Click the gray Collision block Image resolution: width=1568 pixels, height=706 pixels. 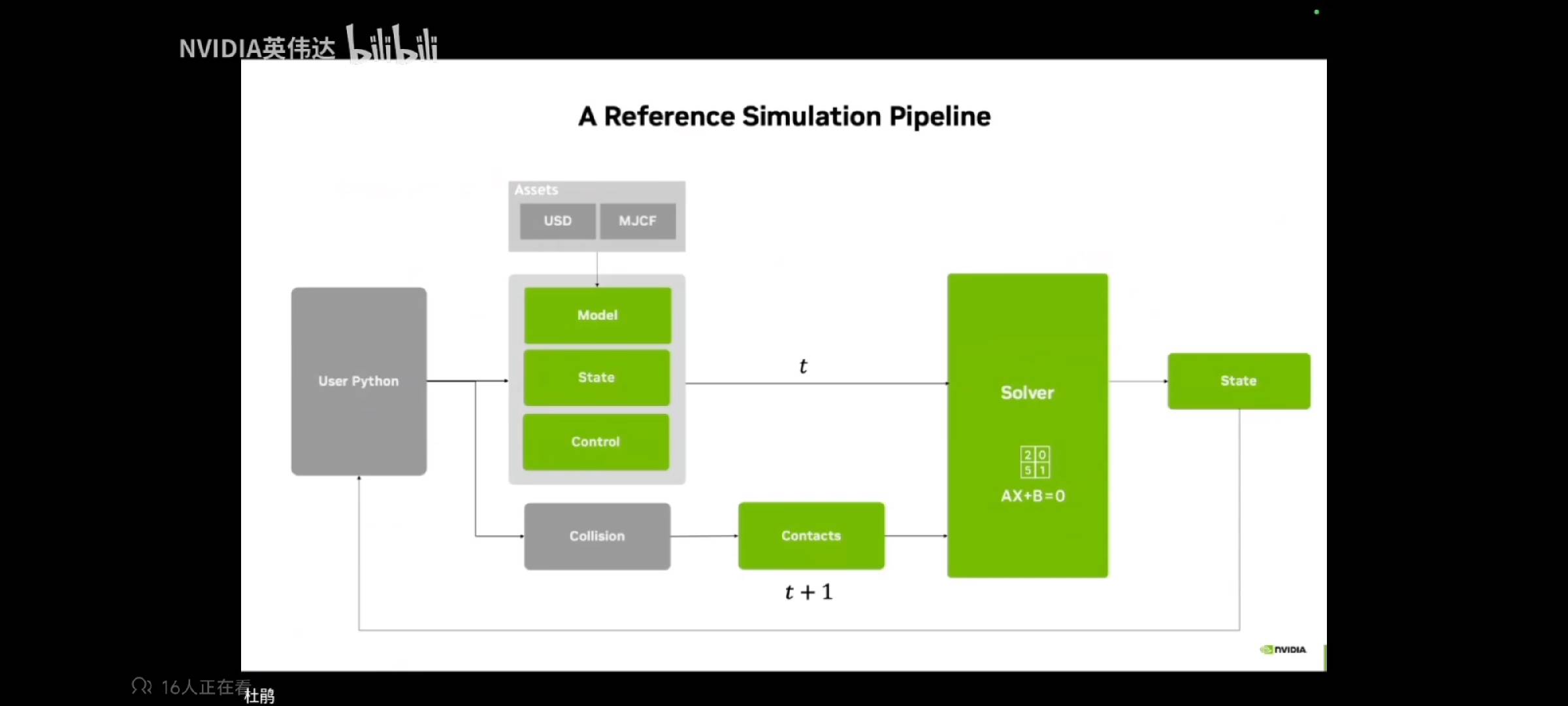pos(597,536)
